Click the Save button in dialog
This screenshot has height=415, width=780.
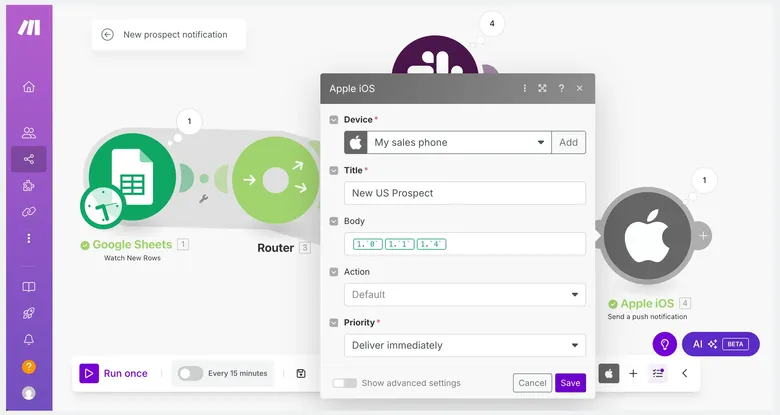pyautogui.click(x=570, y=383)
